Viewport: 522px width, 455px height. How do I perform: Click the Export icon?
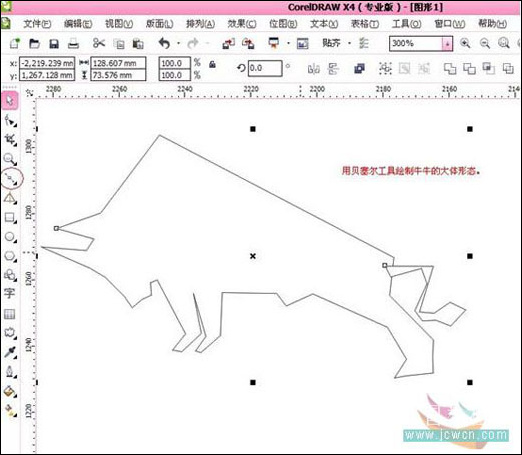pyautogui.click(x=248, y=43)
